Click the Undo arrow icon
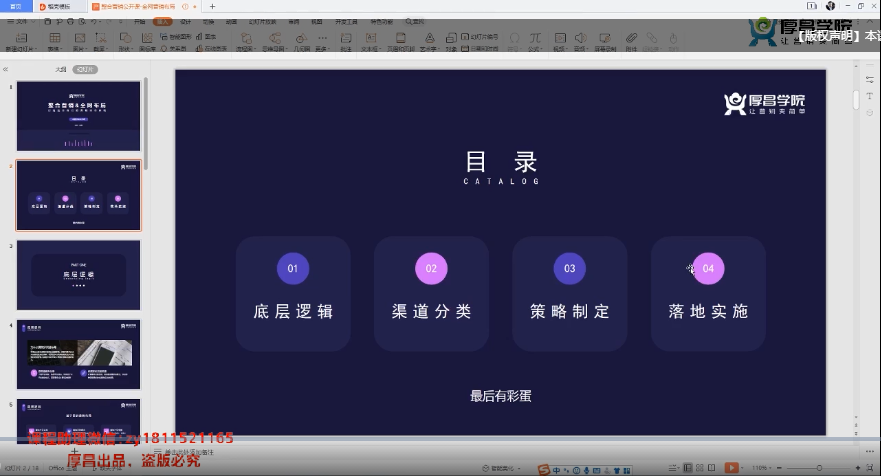The height and width of the screenshot is (476, 881). click(94, 21)
